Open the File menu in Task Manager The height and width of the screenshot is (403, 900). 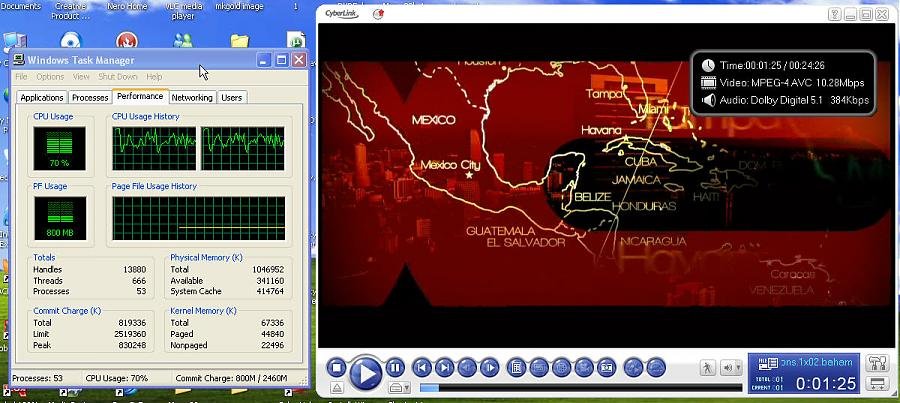pyautogui.click(x=21, y=77)
